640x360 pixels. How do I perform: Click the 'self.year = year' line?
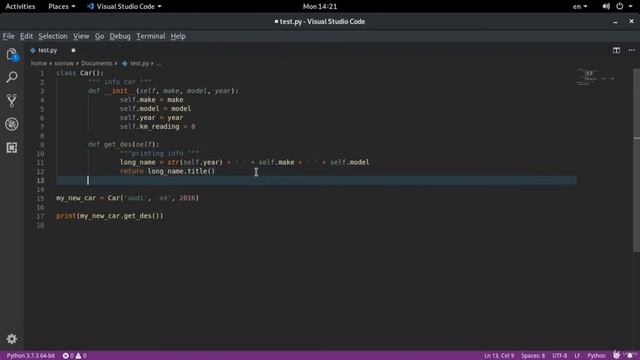point(151,118)
